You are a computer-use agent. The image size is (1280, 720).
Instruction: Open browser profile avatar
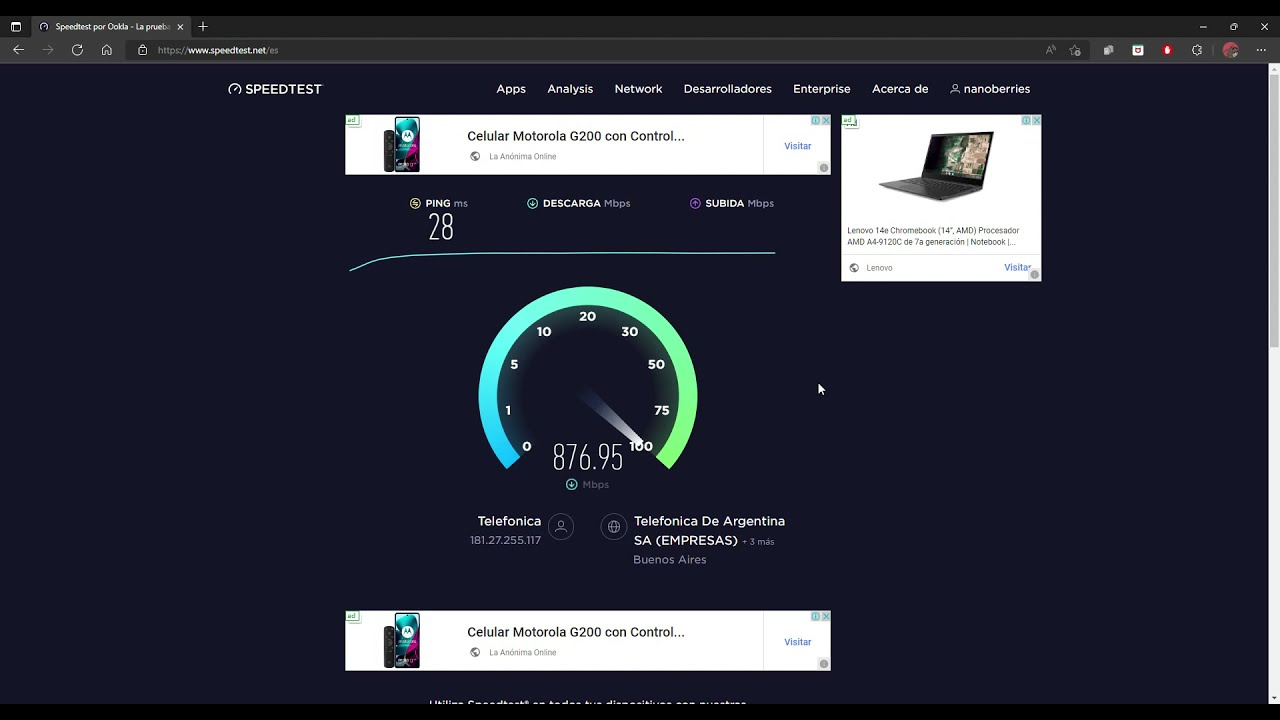1231,50
